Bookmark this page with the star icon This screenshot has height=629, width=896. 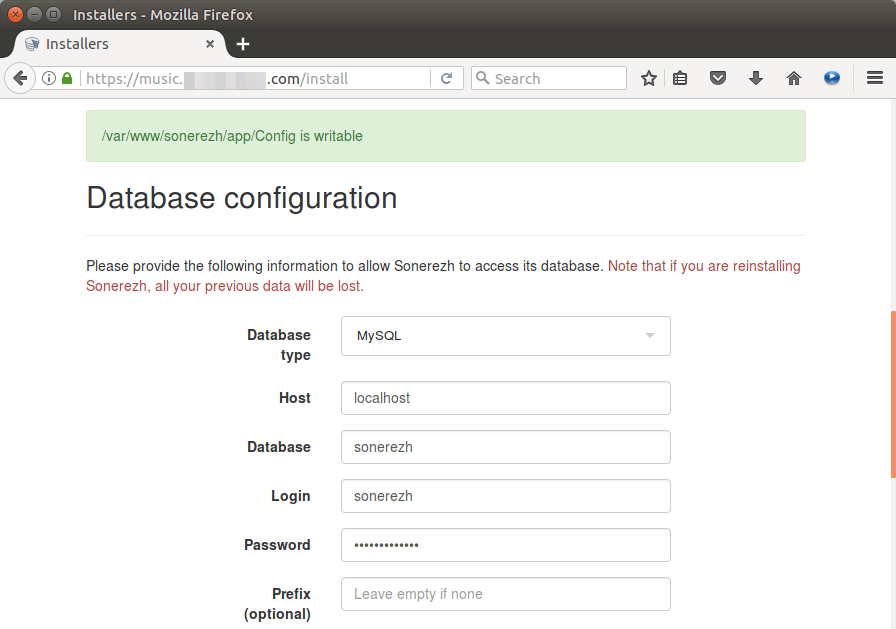tap(649, 78)
